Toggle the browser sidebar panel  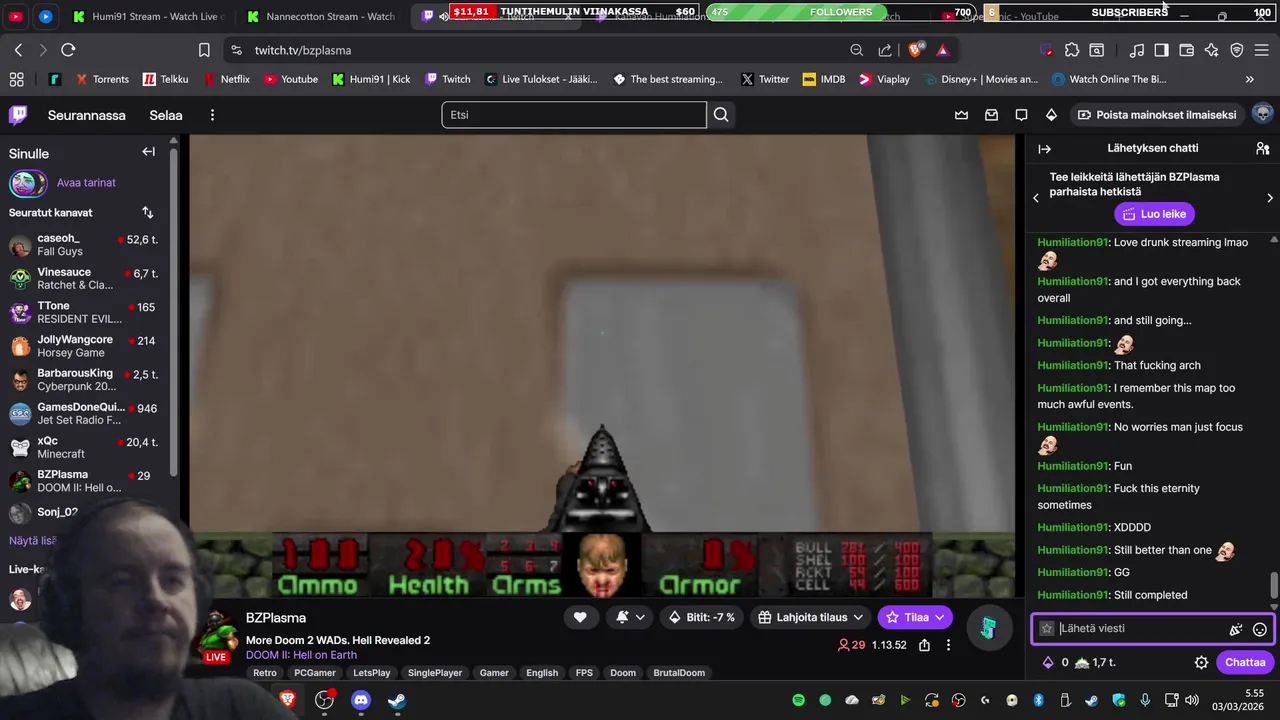(1161, 50)
